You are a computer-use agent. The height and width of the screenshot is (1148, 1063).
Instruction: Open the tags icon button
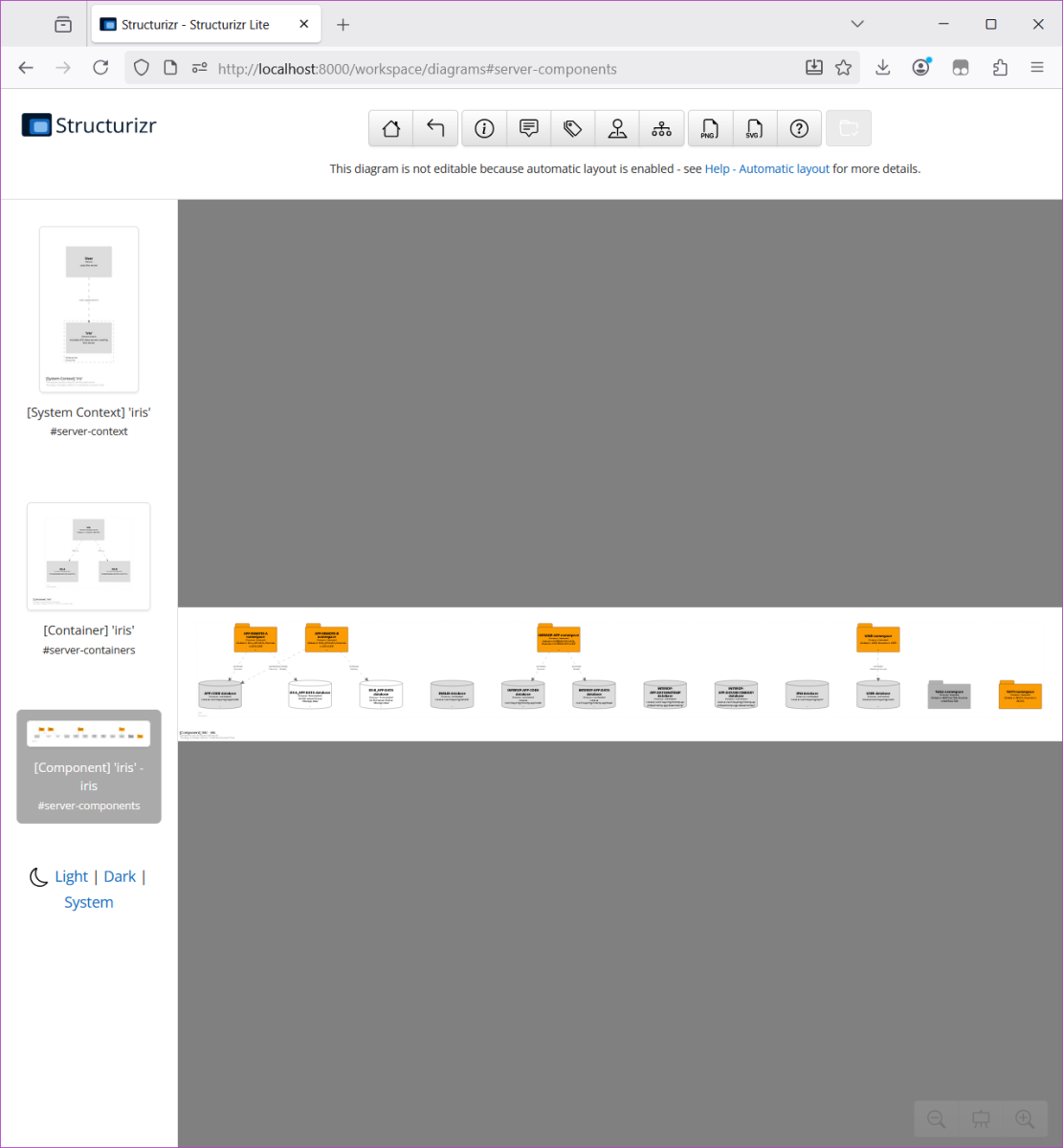[572, 128]
